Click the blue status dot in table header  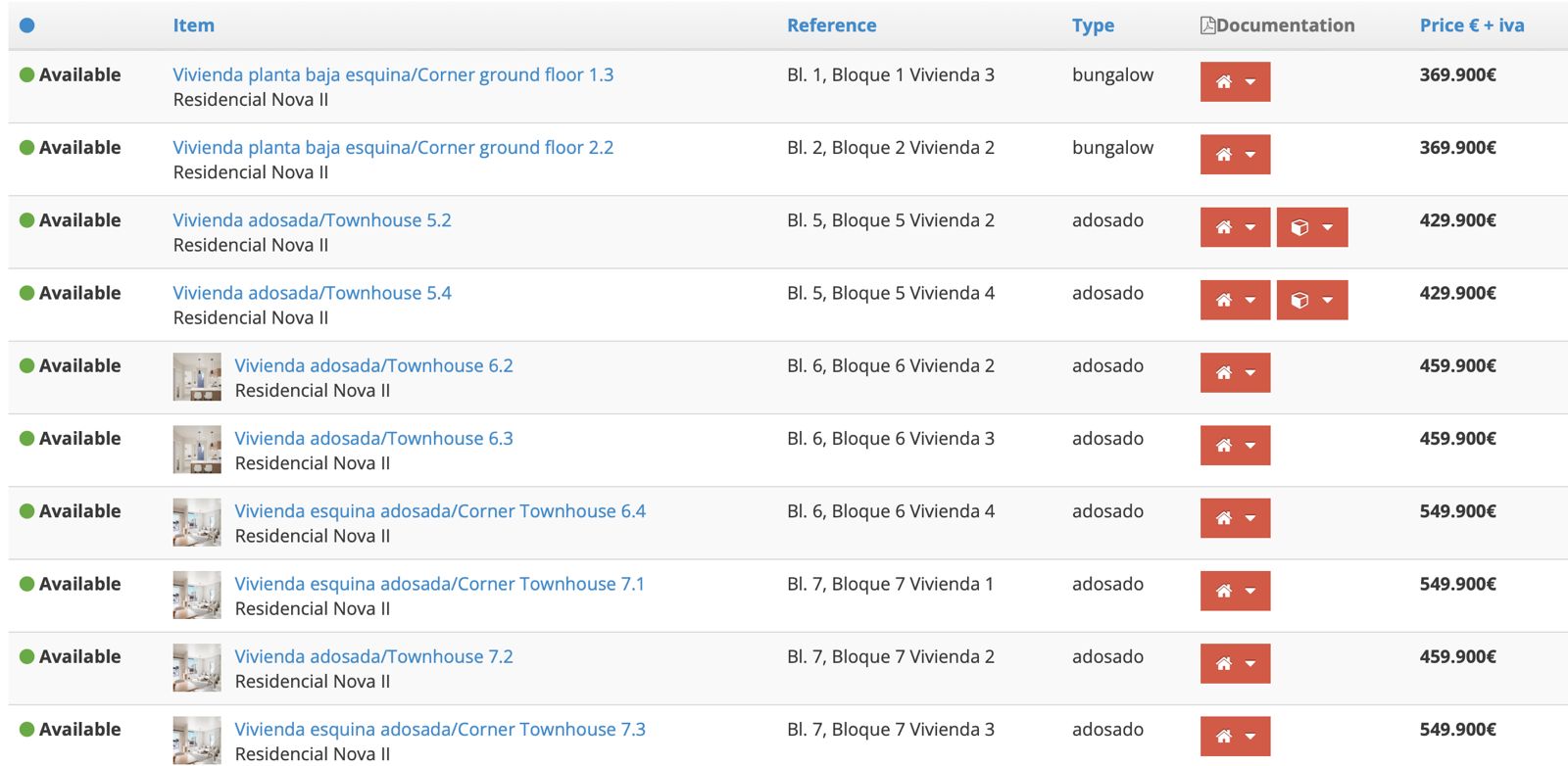pos(27,25)
